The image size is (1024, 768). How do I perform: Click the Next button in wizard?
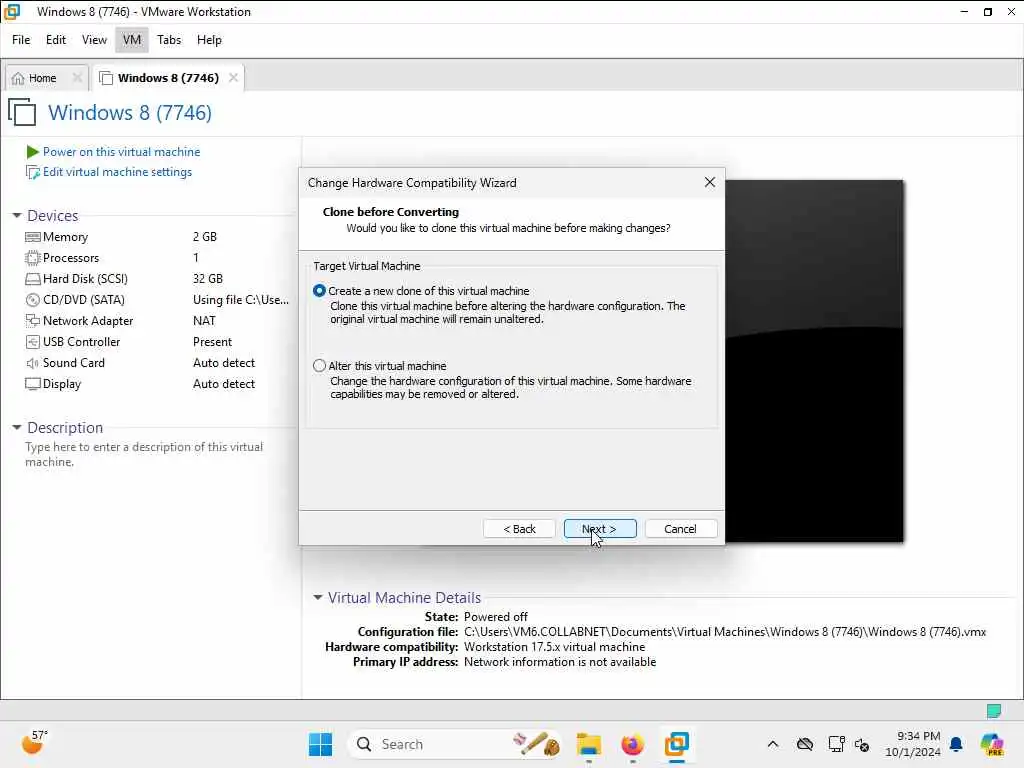tap(600, 529)
